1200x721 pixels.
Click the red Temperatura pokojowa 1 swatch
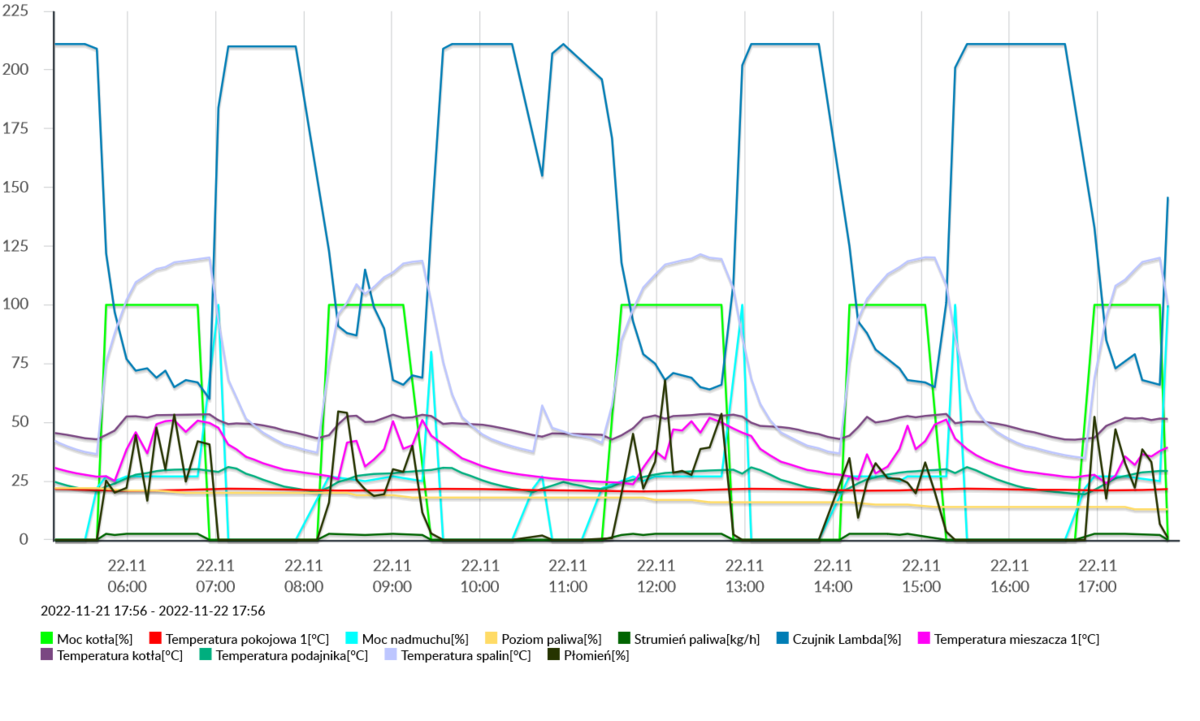[x=155, y=638]
